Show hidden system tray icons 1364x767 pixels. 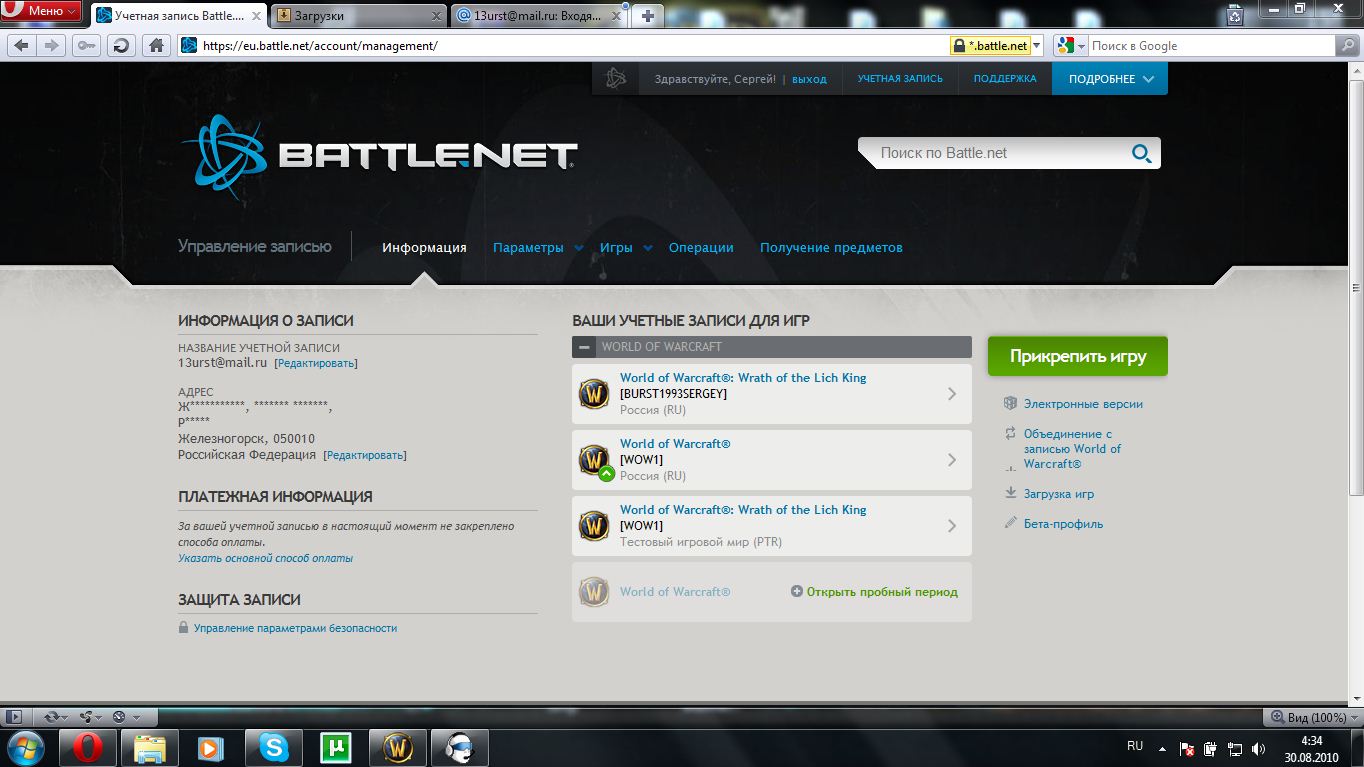(x=1162, y=748)
